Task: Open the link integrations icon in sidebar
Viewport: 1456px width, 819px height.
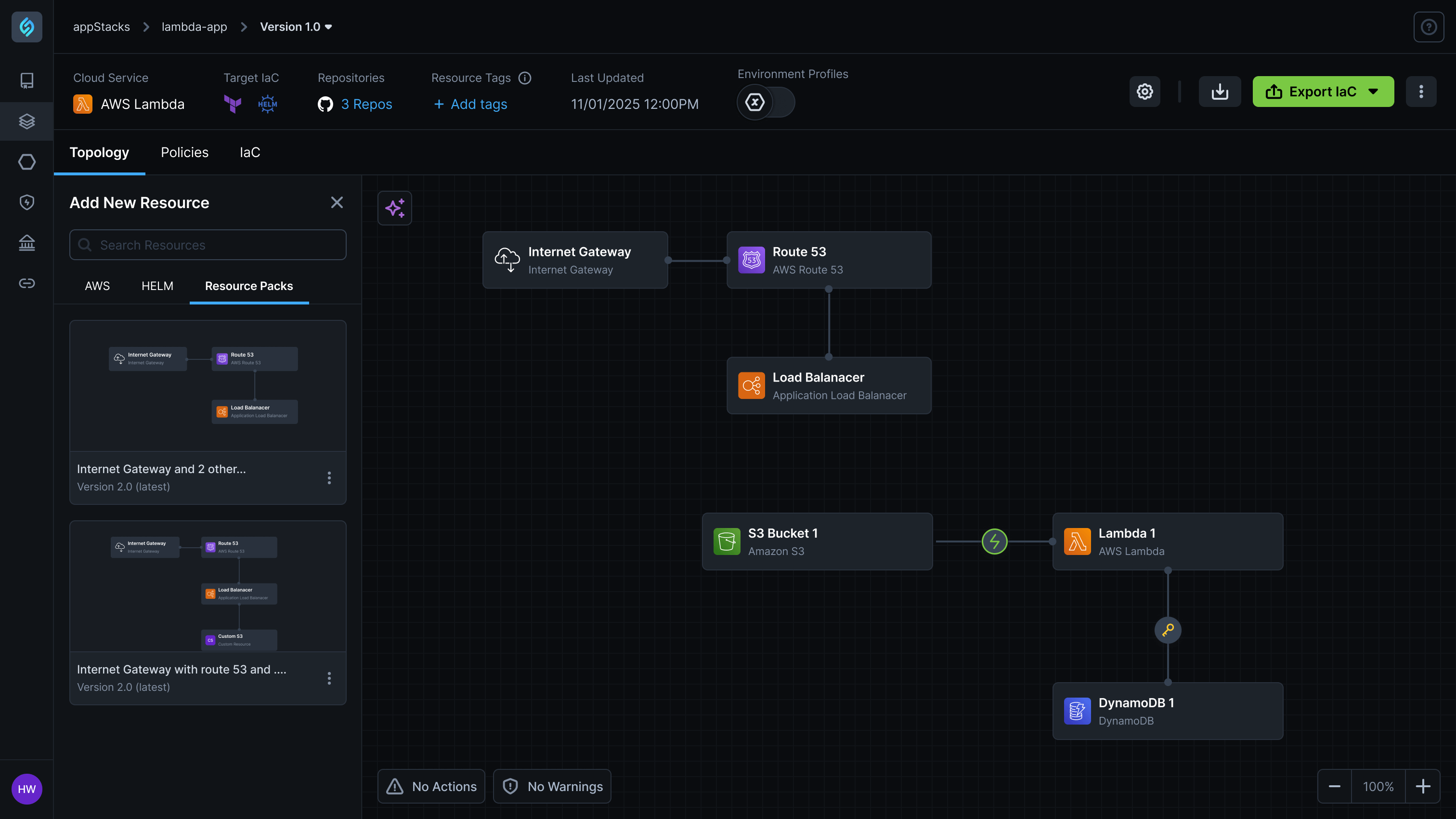Action: pyautogui.click(x=26, y=283)
